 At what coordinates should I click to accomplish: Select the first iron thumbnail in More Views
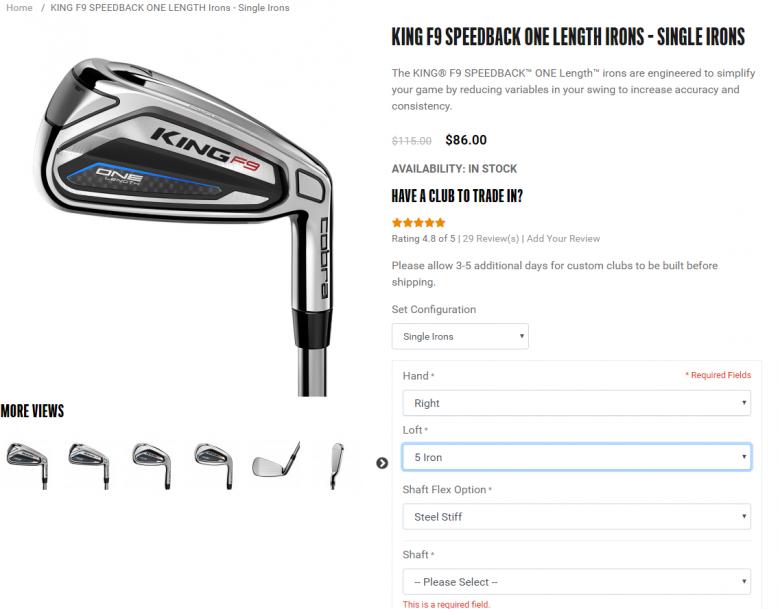[27, 466]
